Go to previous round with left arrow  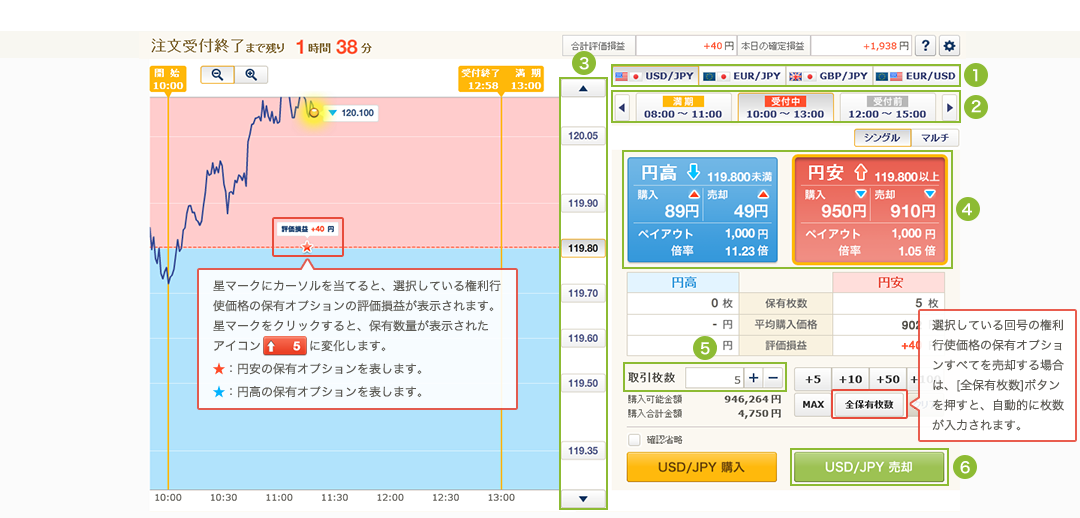[x=621, y=107]
